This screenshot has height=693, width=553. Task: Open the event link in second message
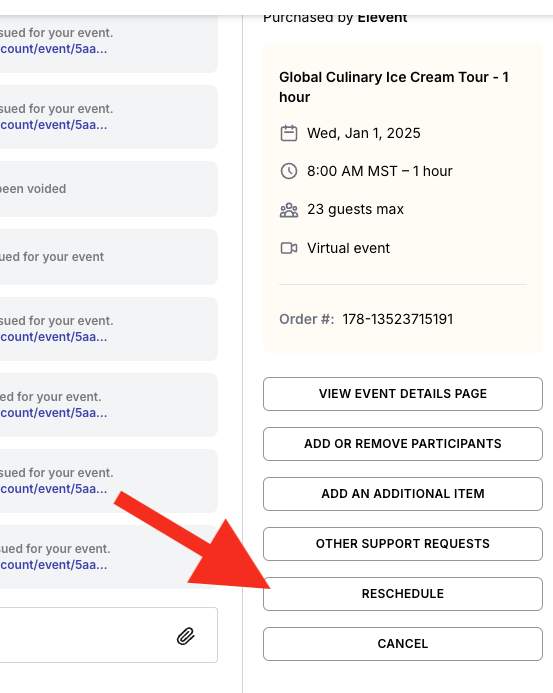(x=53, y=125)
